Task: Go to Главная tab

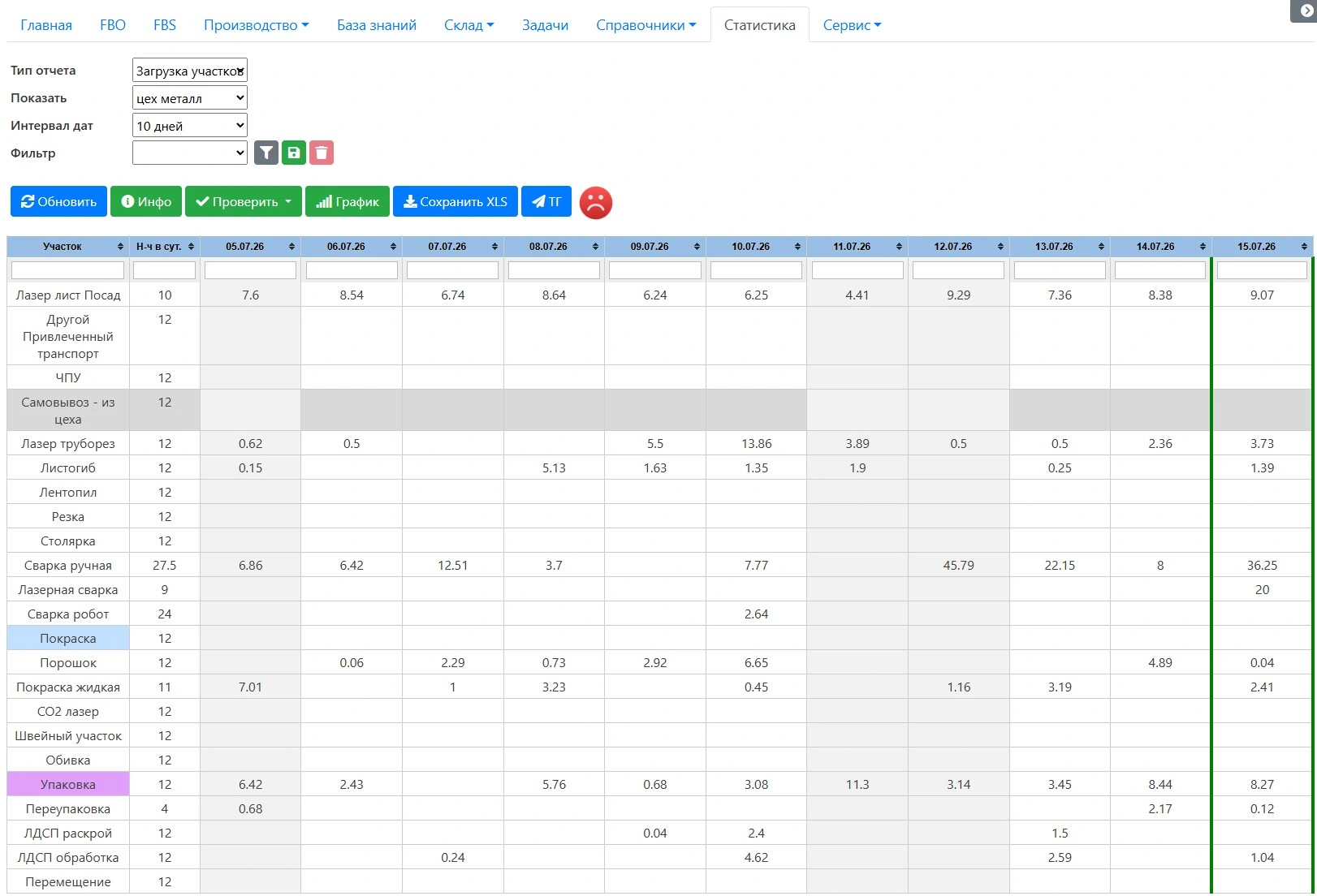Action: pos(46,25)
